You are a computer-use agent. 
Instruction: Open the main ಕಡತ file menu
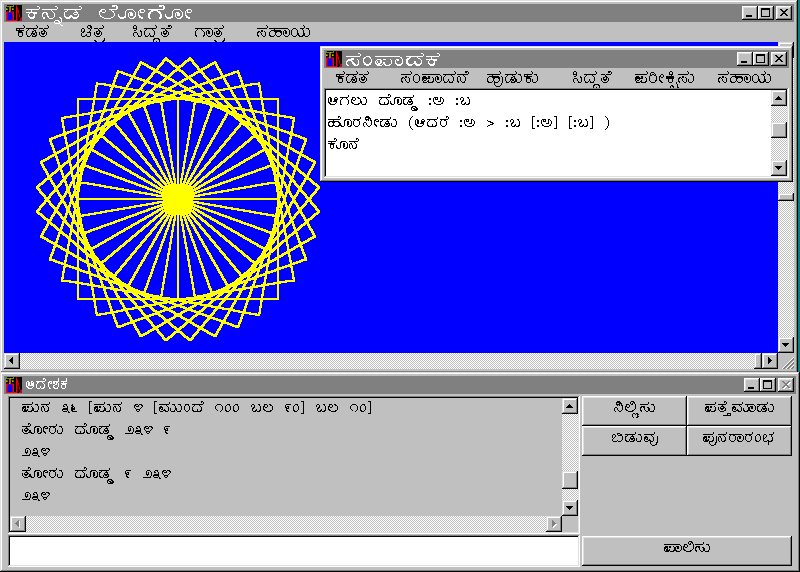(31, 32)
